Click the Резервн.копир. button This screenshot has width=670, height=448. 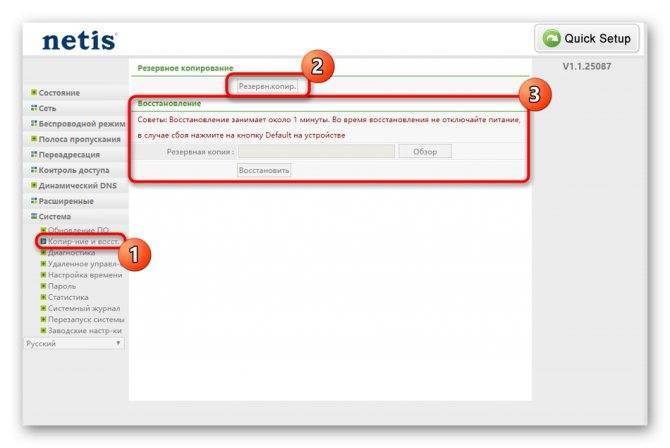267,86
